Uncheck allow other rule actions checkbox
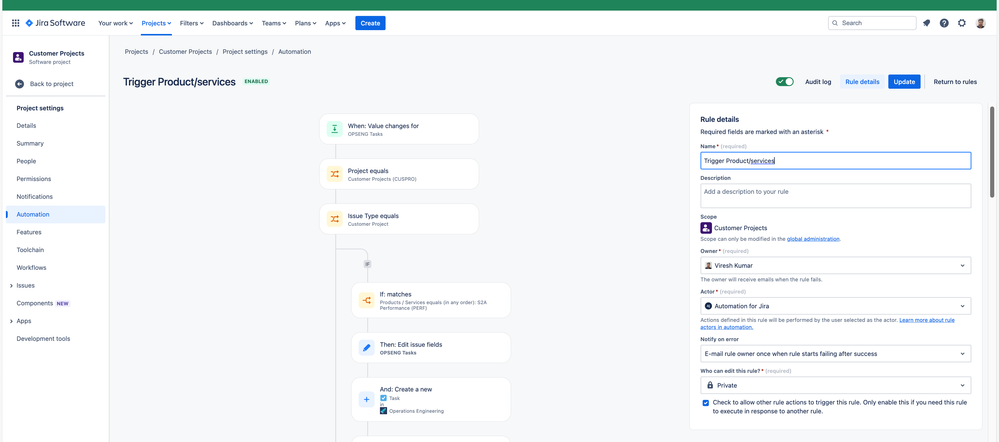The width and height of the screenshot is (999, 442). tap(706, 403)
